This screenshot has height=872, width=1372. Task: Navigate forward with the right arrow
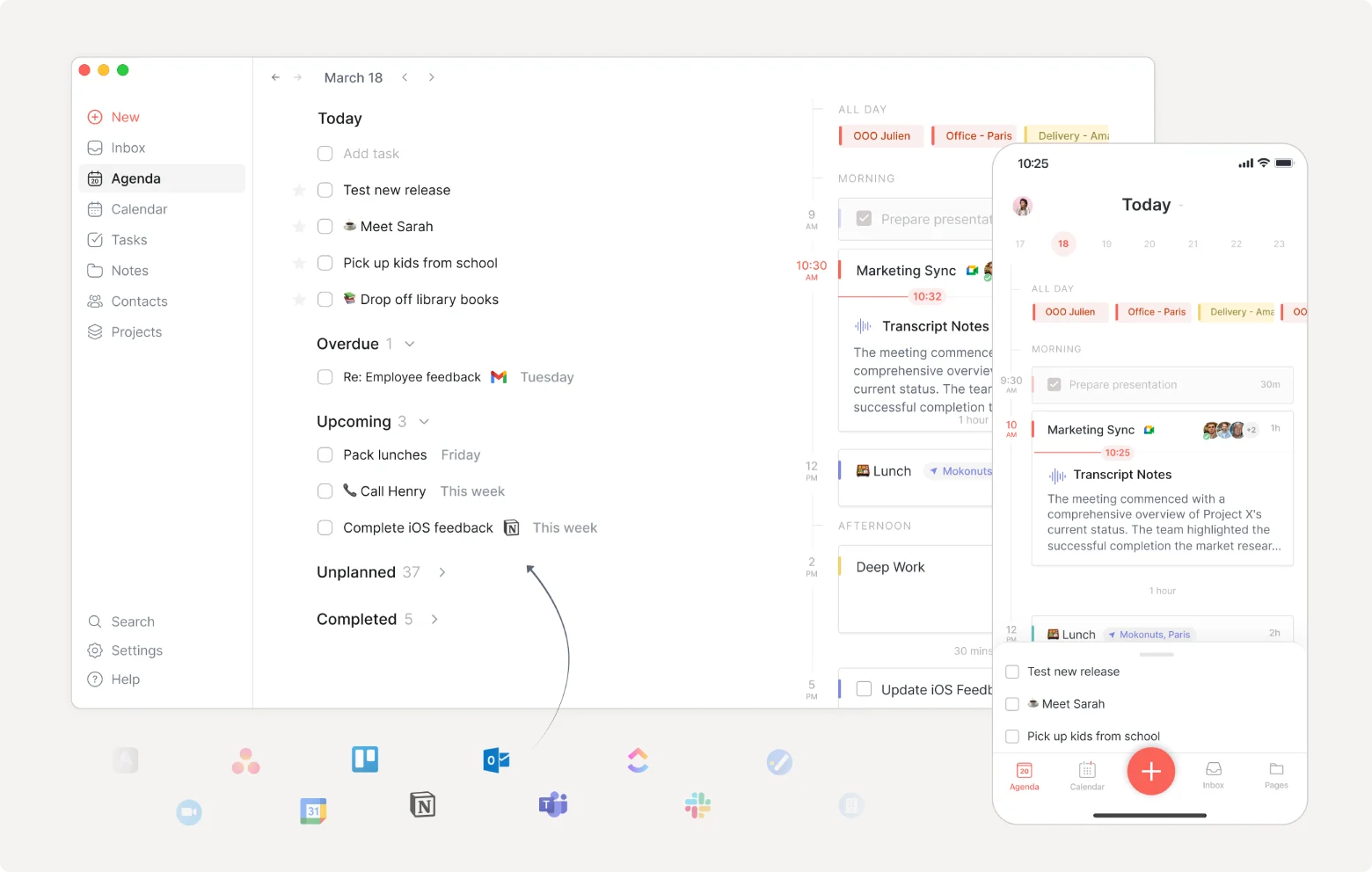(x=298, y=77)
